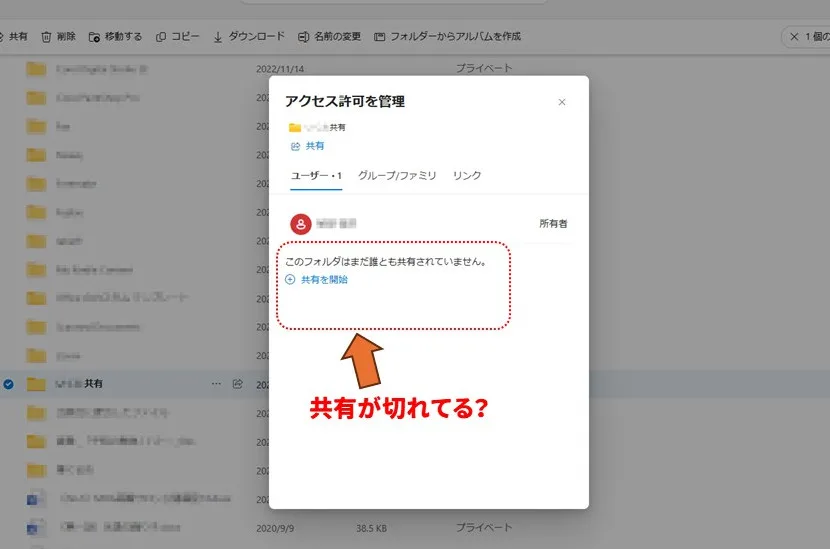The width and height of the screenshot is (830, 549).
Task: Click the 削除 toolbar button
Action: click(59, 37)
